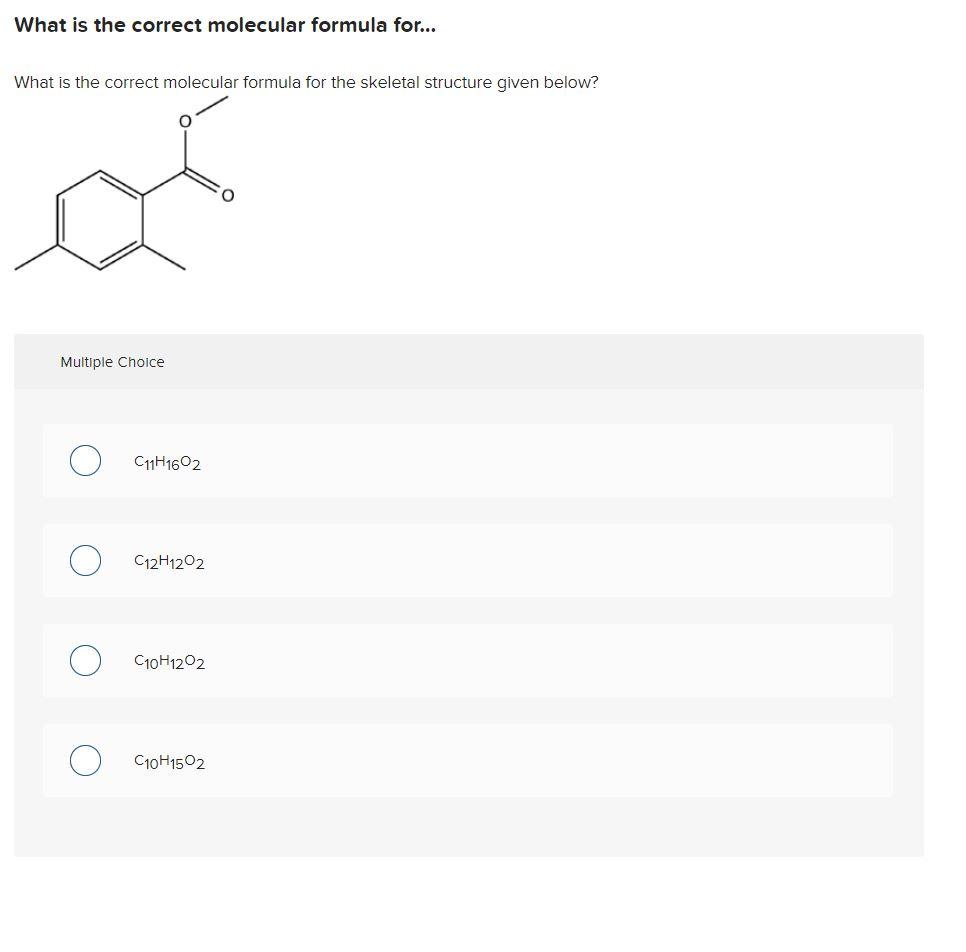Click the ester oxygen label in the diagram
The image size is (966, 952).
(x=183, y=121)
